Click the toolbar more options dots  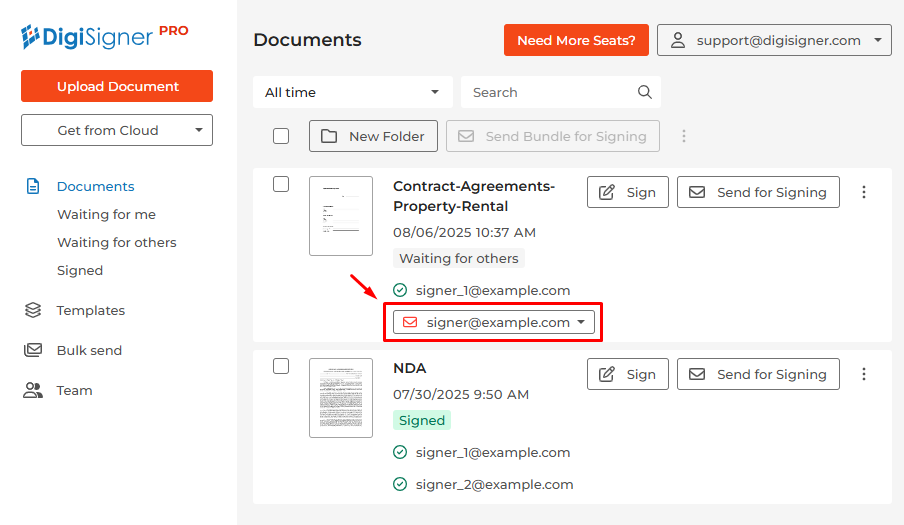pos(684,136)
